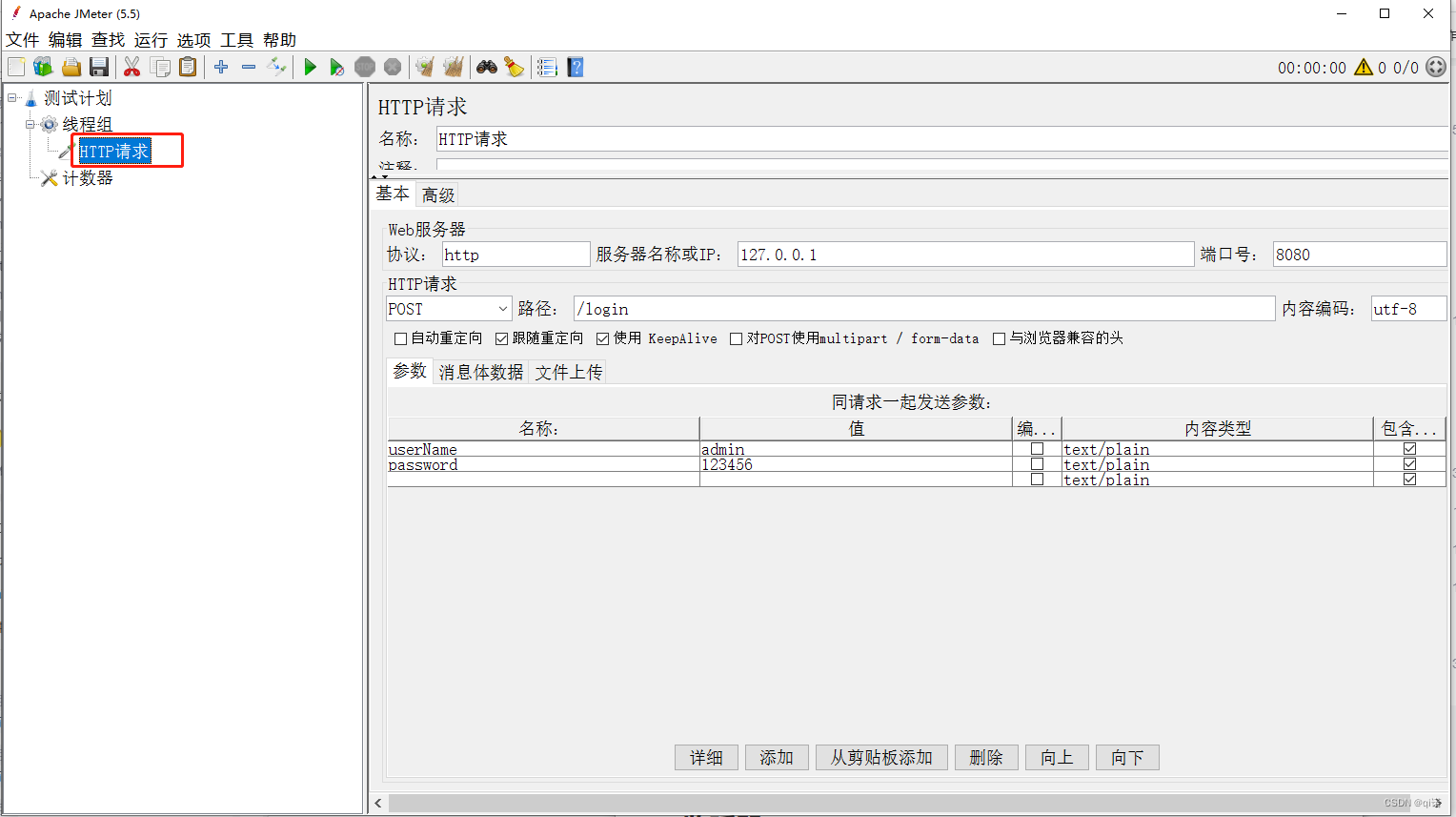Click the Reset Search yellow broom icon
The width and height of the screenshot is (1456, 817).
pos(515,67)
